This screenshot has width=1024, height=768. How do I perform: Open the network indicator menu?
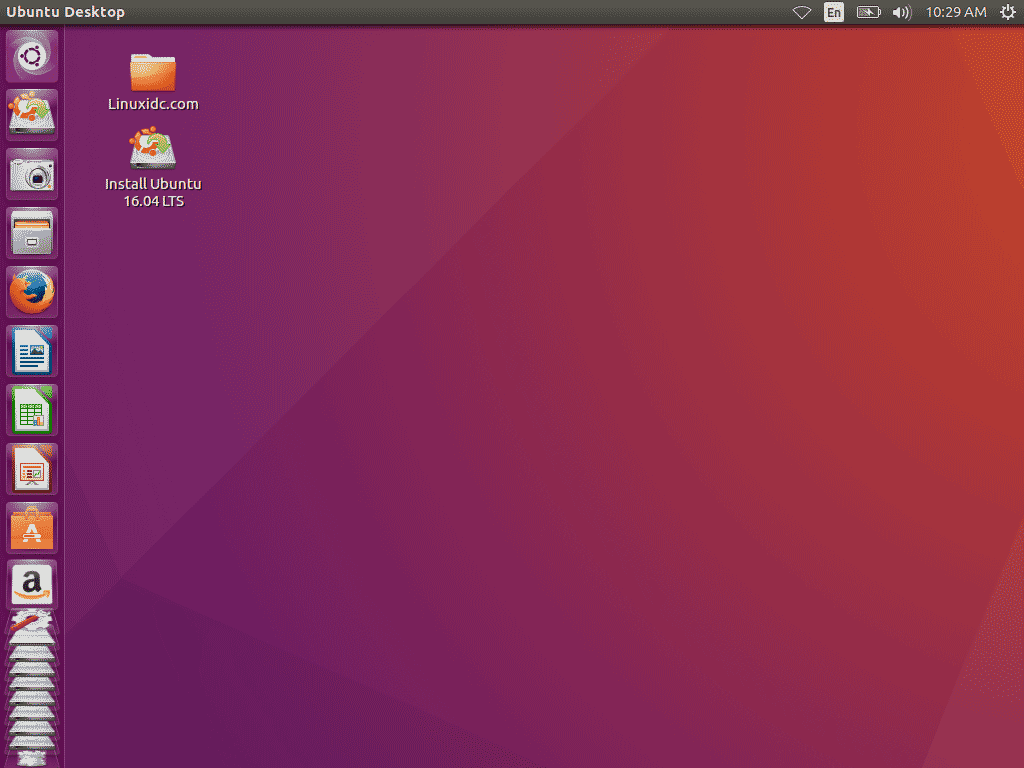click(x=801, y=12)
